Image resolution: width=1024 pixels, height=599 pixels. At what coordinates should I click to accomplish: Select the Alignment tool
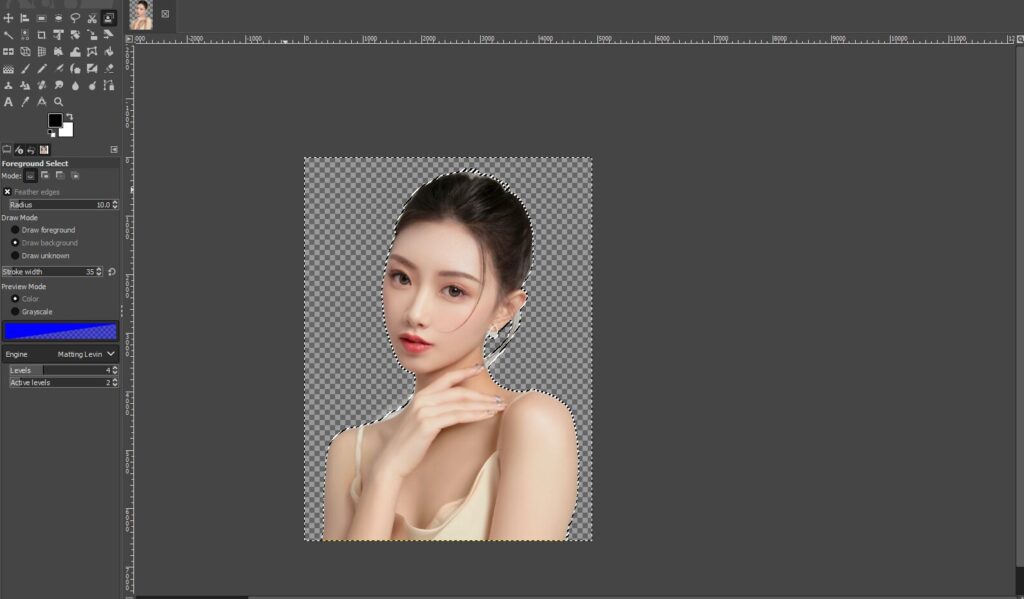(25, 18)
